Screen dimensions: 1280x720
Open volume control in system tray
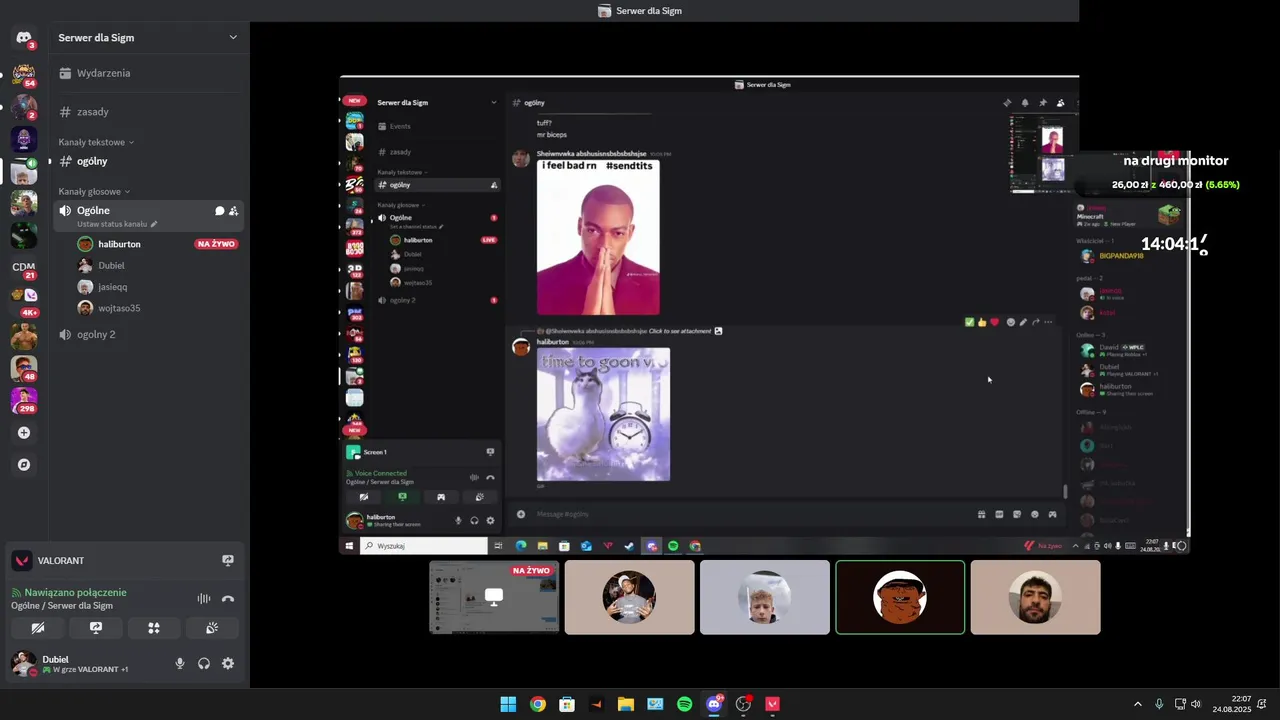coord(1196,704)
